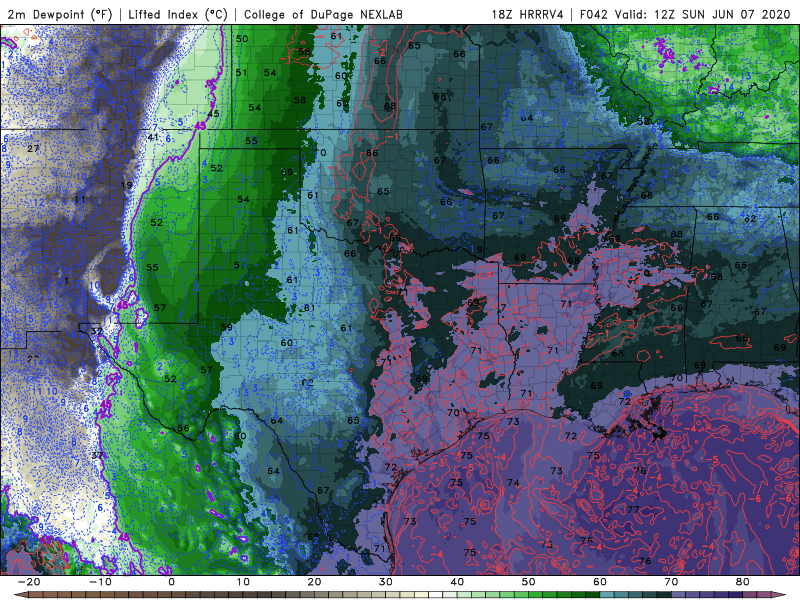This screenshot has width=800, height=600.
Task: Click the '-10' colorbar label
Action: (100, 582)
